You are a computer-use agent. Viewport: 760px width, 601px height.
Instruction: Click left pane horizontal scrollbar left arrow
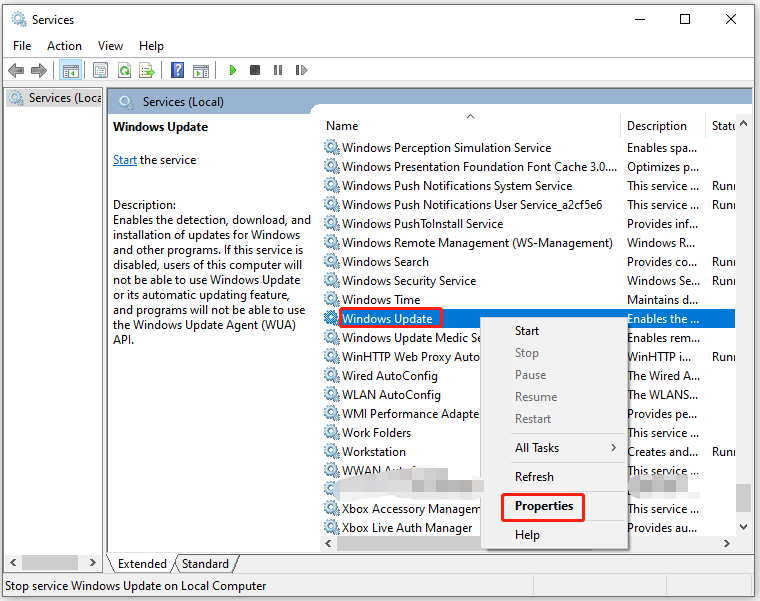click(x=13, y=562)
